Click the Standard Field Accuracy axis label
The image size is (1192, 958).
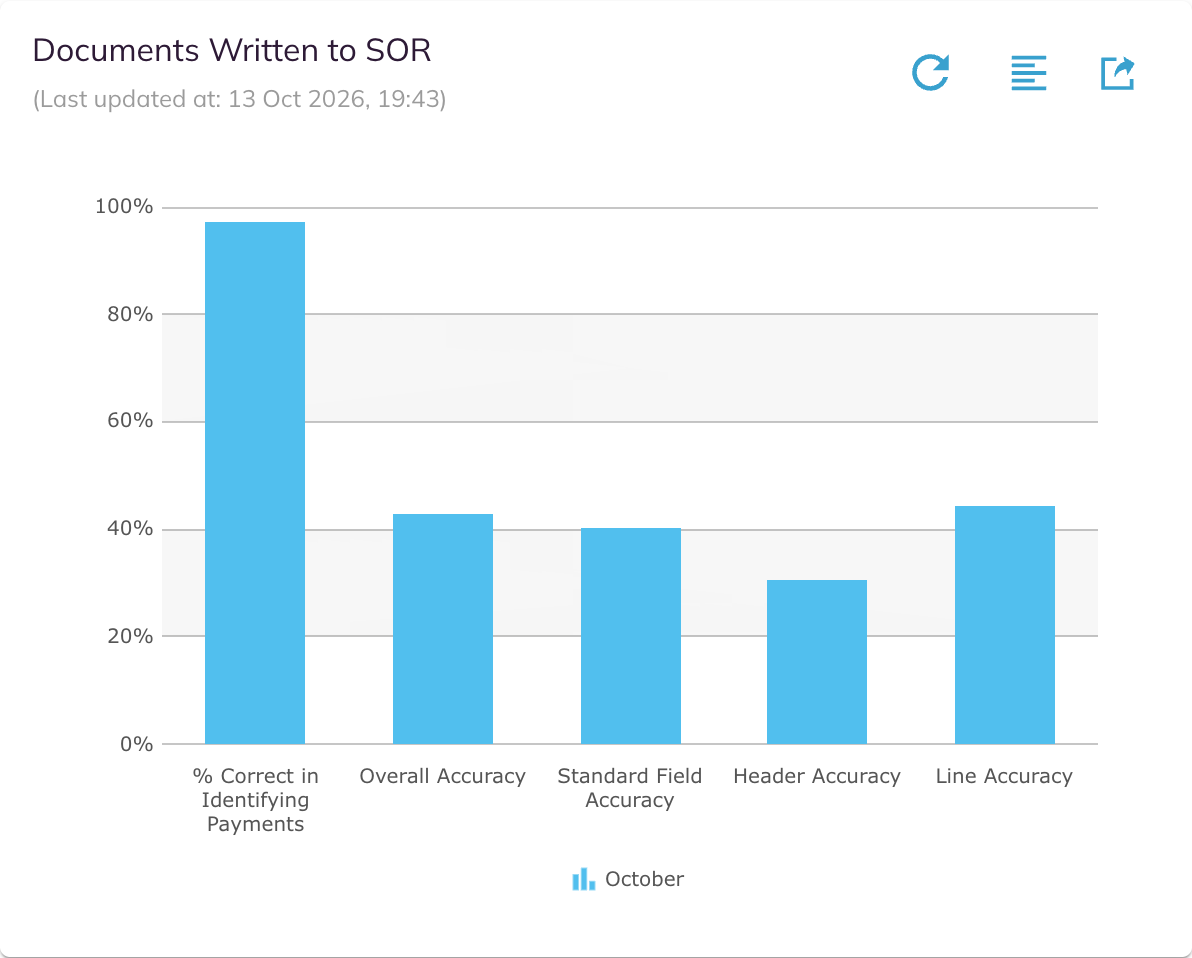(x=629, y=788)
